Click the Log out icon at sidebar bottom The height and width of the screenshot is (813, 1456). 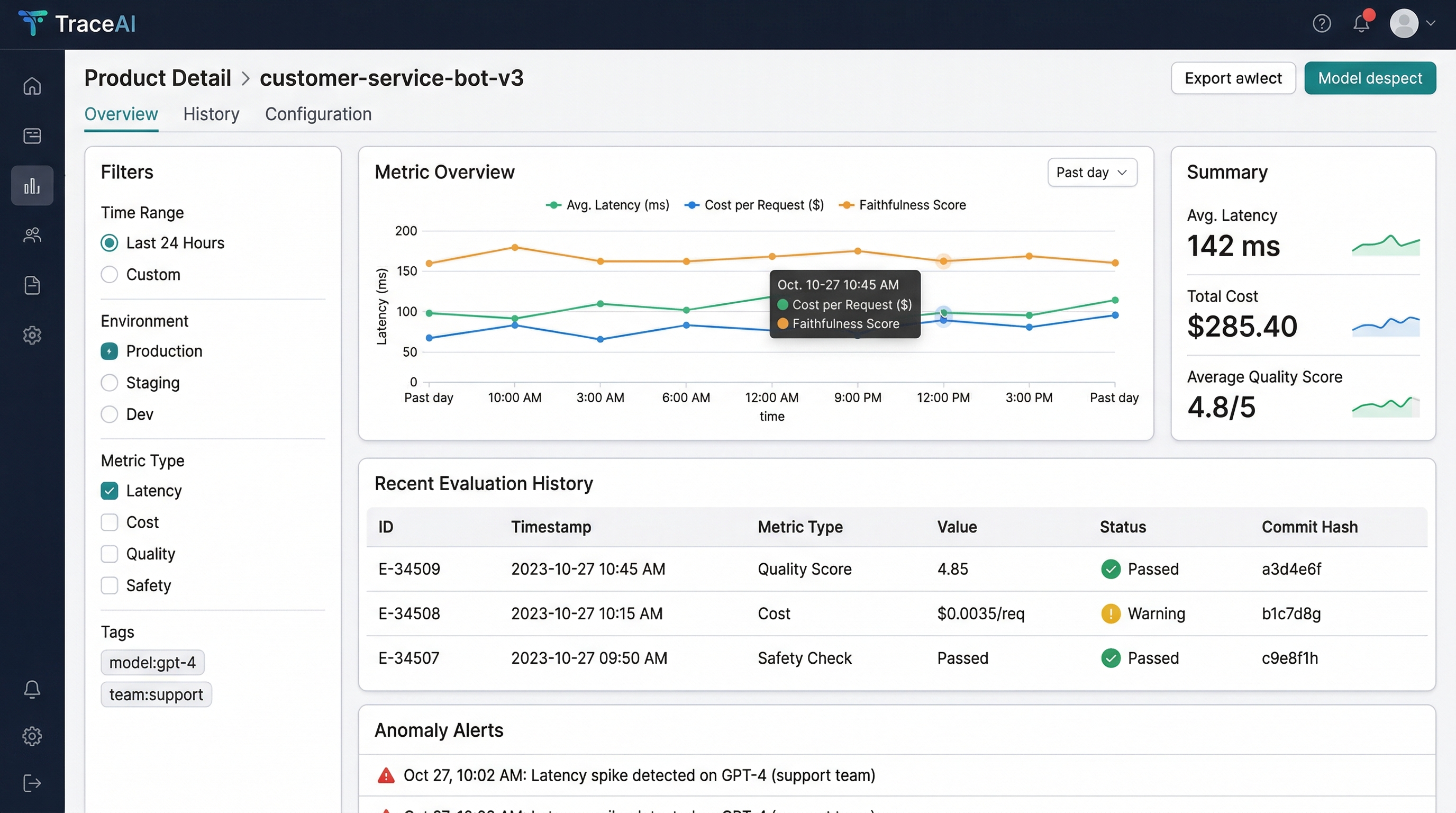coord(32,783)
